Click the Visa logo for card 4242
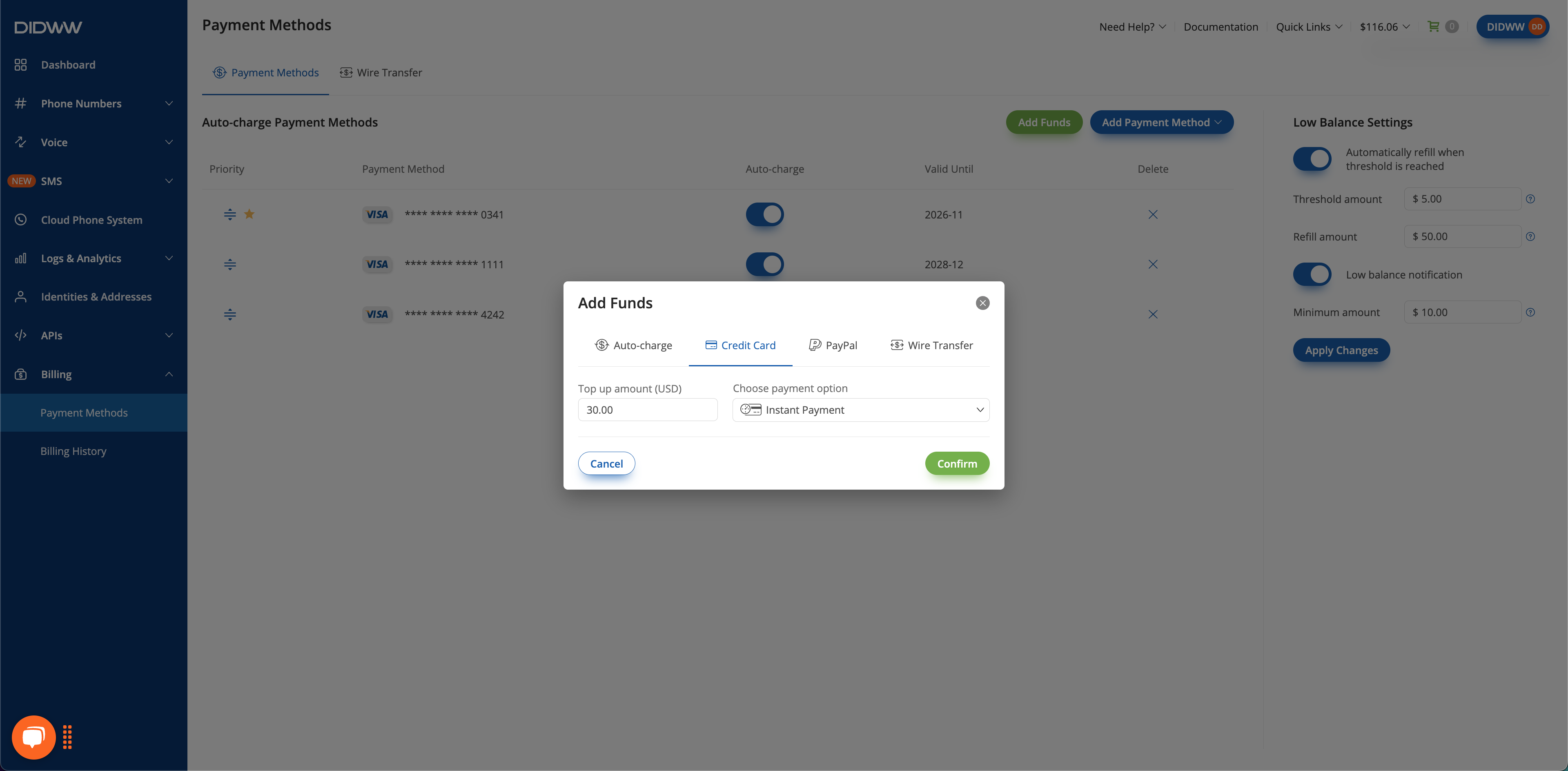Viewport: 1568px width, 771px height. click(x=377, y=314)
